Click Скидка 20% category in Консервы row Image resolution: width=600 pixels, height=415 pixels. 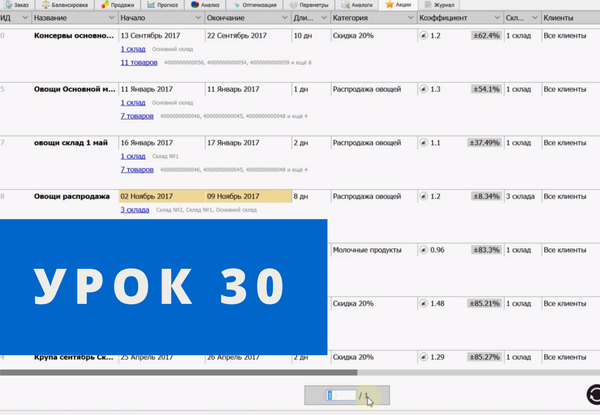353,36
